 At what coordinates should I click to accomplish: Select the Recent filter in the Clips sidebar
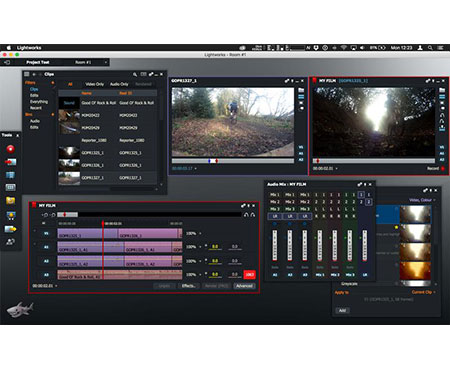tap(36, 108)
